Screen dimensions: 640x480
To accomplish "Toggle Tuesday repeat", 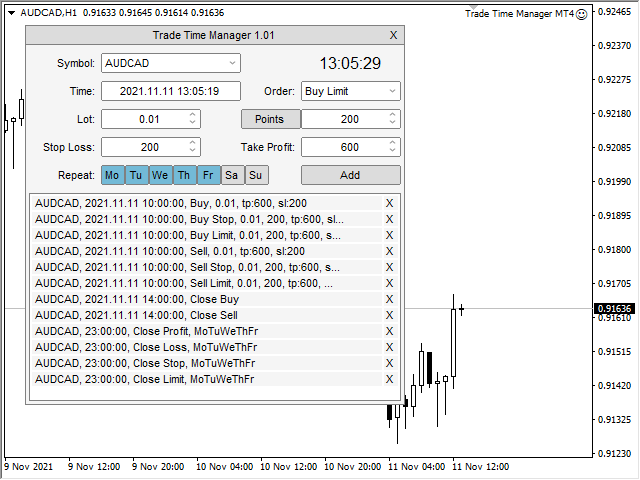I will click(136, 175).
